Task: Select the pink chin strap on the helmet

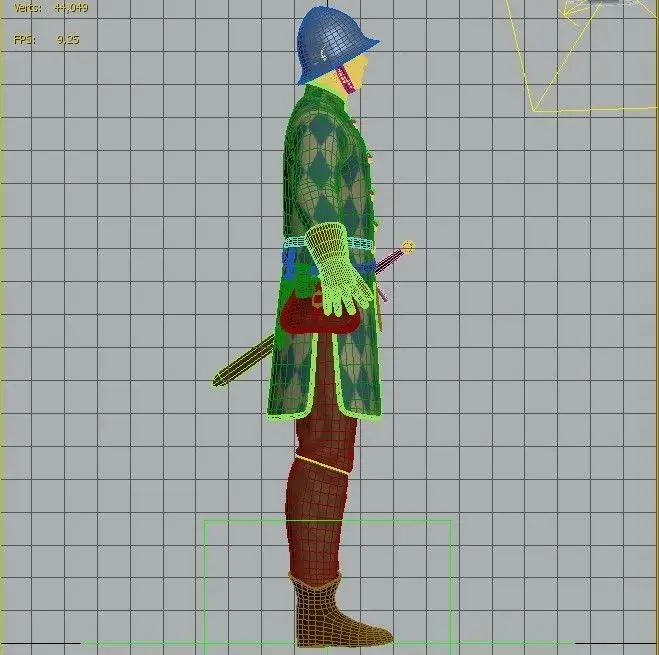Action: point(346,79)
